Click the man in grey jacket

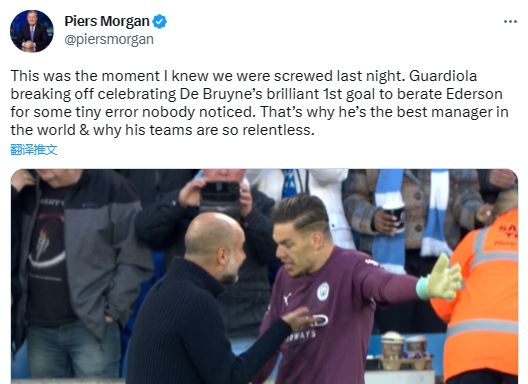click(79, 269)
